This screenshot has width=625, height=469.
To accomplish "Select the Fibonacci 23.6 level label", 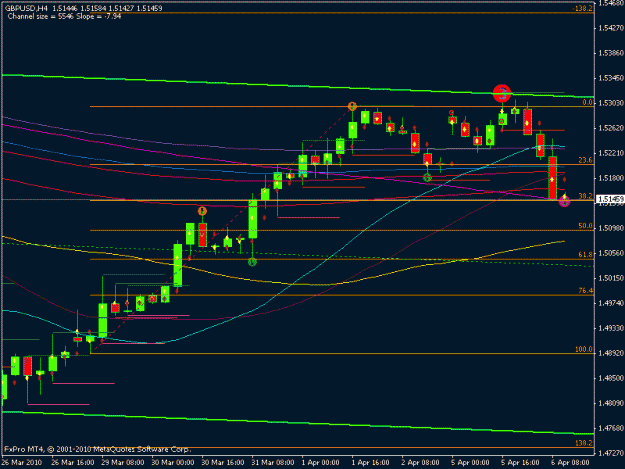I will coord(585,160).
